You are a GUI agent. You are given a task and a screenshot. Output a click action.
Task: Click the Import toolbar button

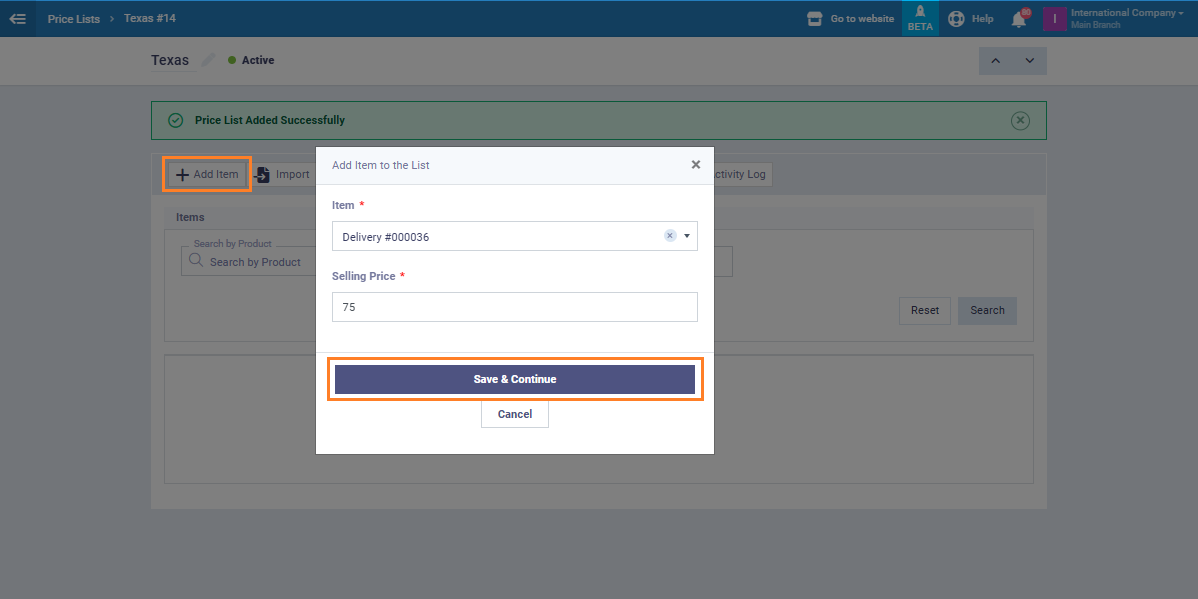(x=281, y=174)
